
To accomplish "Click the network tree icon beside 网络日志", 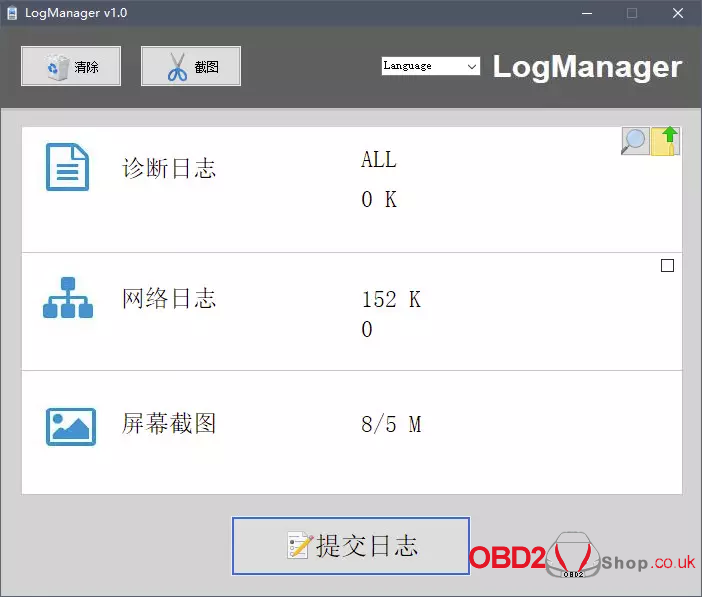I will [68, 297].
